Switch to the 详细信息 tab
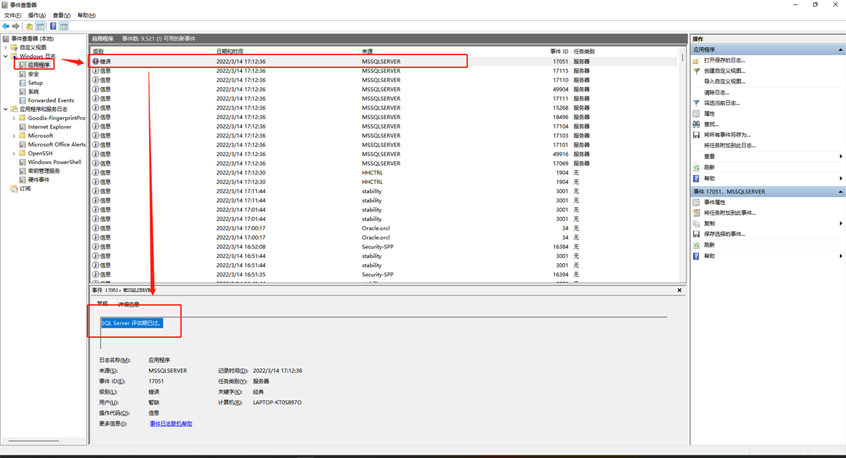 click(x=129, y=304)
